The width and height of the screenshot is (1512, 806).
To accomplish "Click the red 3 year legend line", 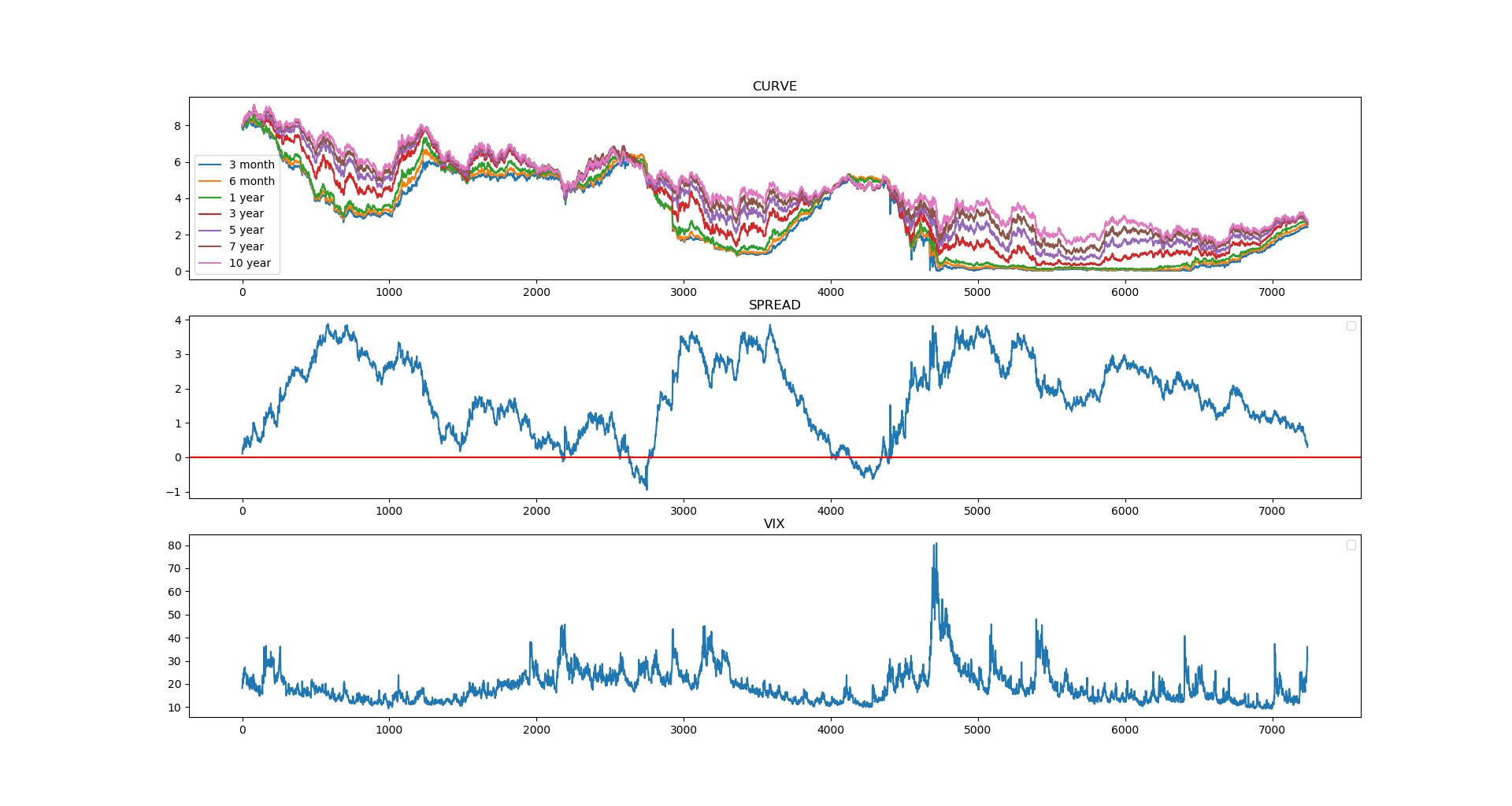I will tap(209, 213).
